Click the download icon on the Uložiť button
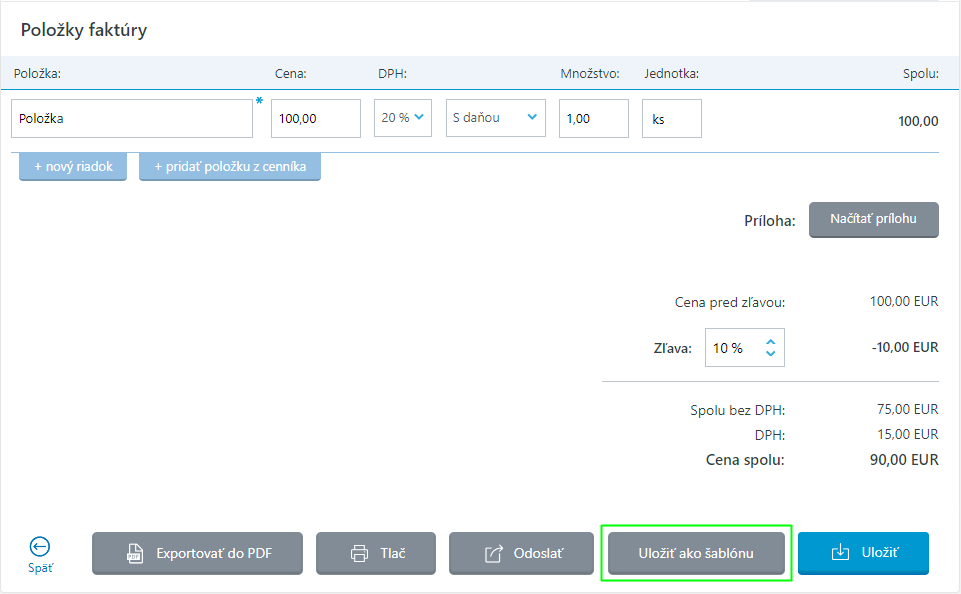This screenshot has height=594, width=961. coord(840,553)
